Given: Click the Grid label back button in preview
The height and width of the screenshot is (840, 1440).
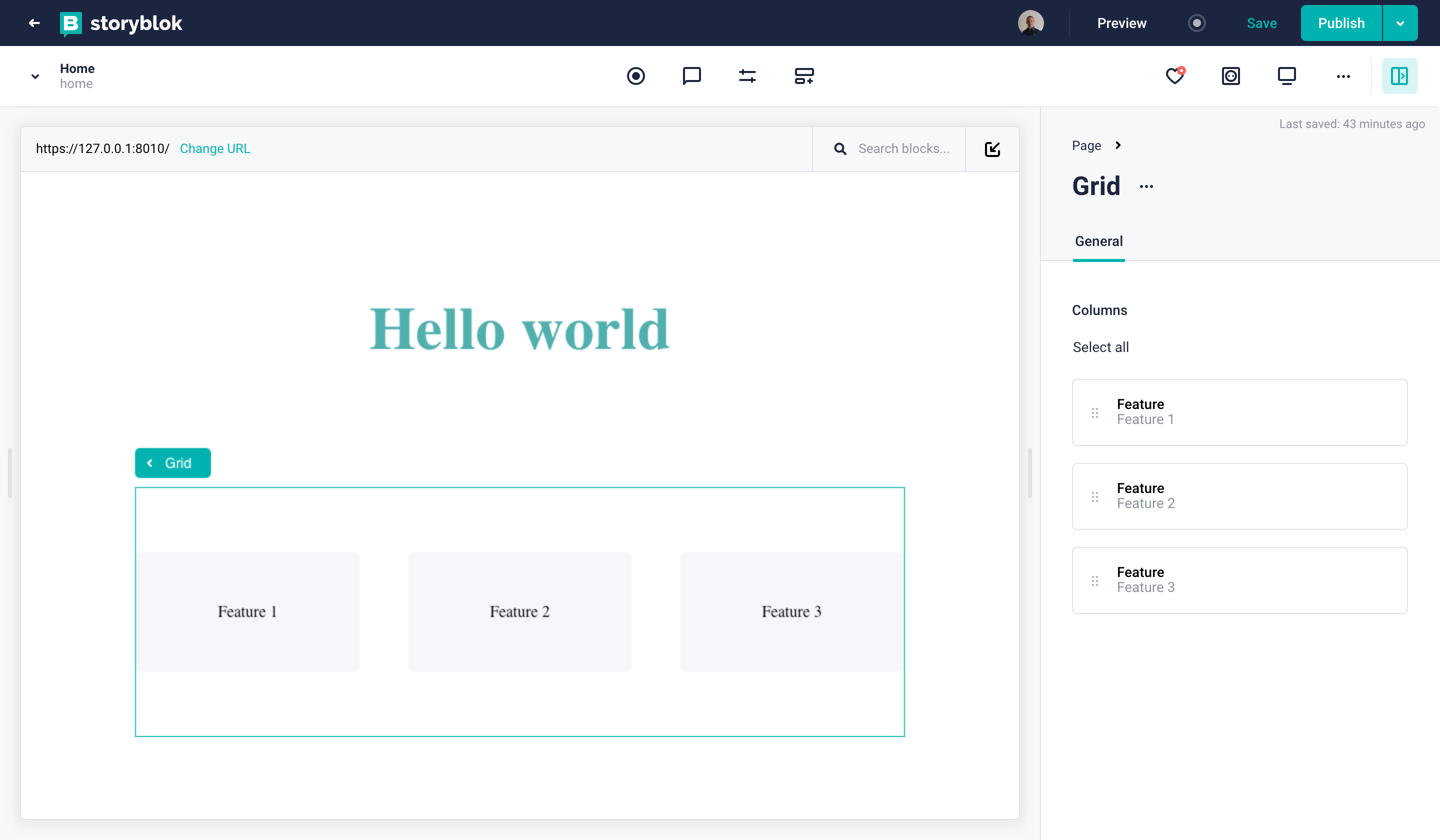Looking at the screenshot, I should [x=172, y=463].
